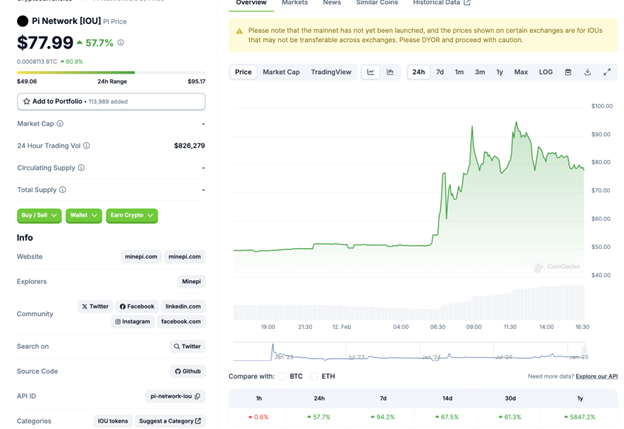Toggle LOG scale on the chart
Viewport: 624px width, 429px height.
546,72
